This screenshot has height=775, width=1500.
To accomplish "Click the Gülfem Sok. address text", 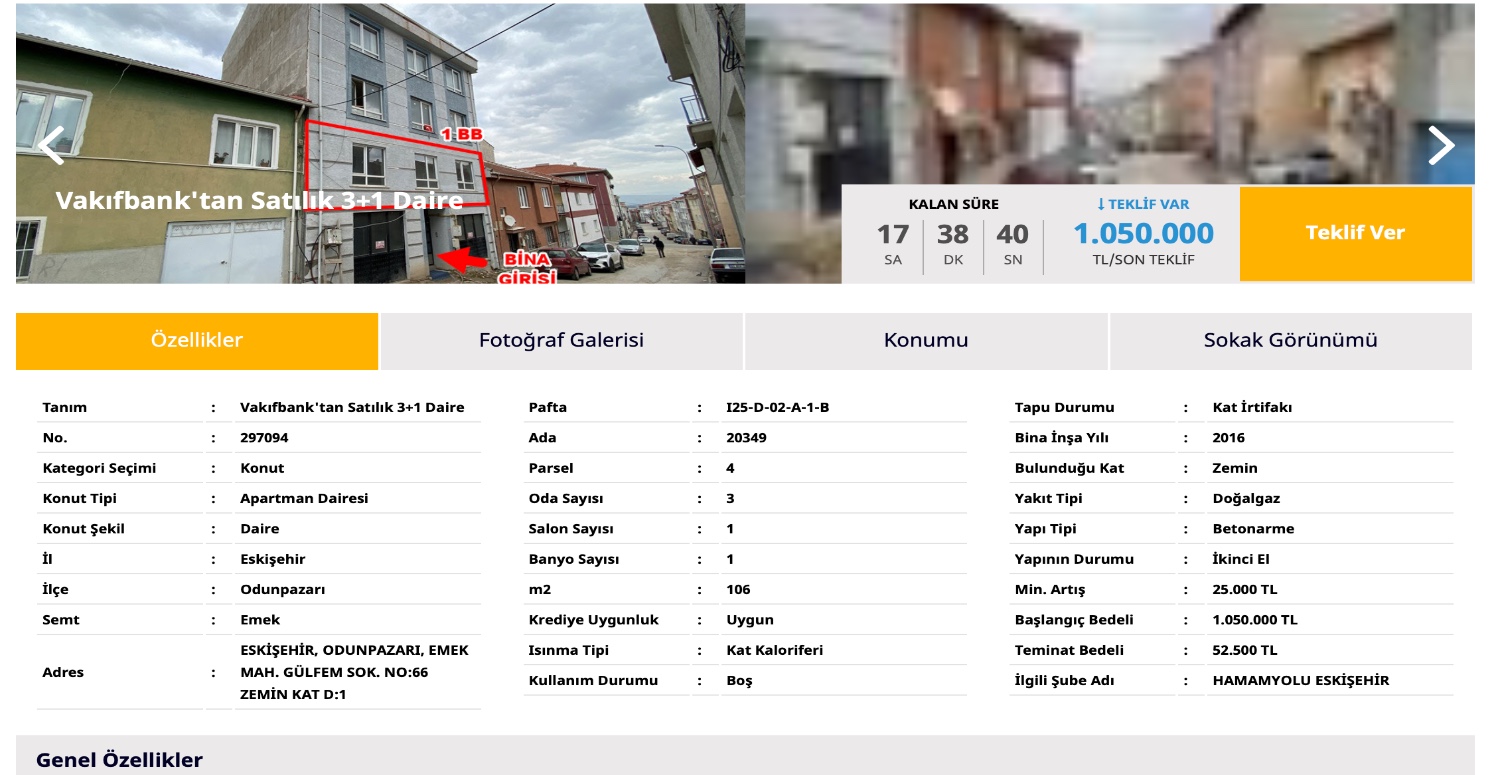I will click(x=354, y=672).
